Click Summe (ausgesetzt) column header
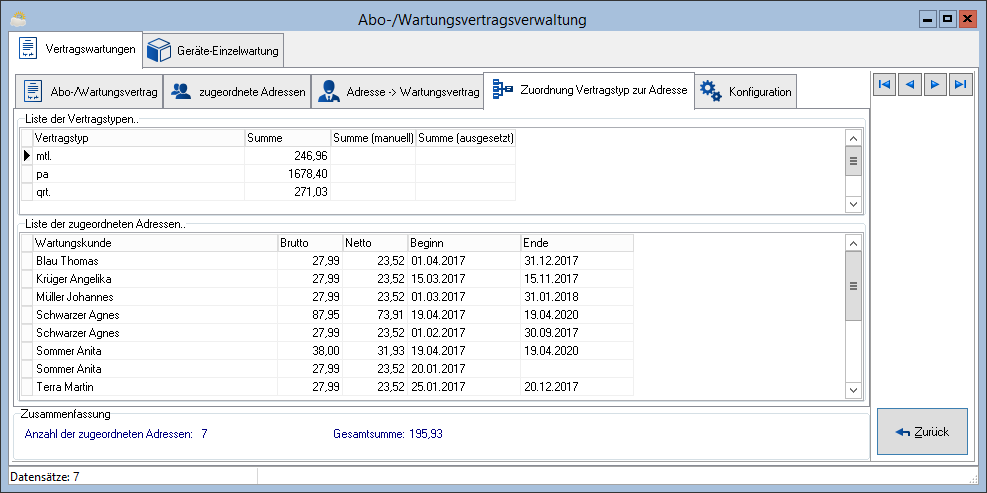Screen dimensions: 987x493 tap(465, 138)
